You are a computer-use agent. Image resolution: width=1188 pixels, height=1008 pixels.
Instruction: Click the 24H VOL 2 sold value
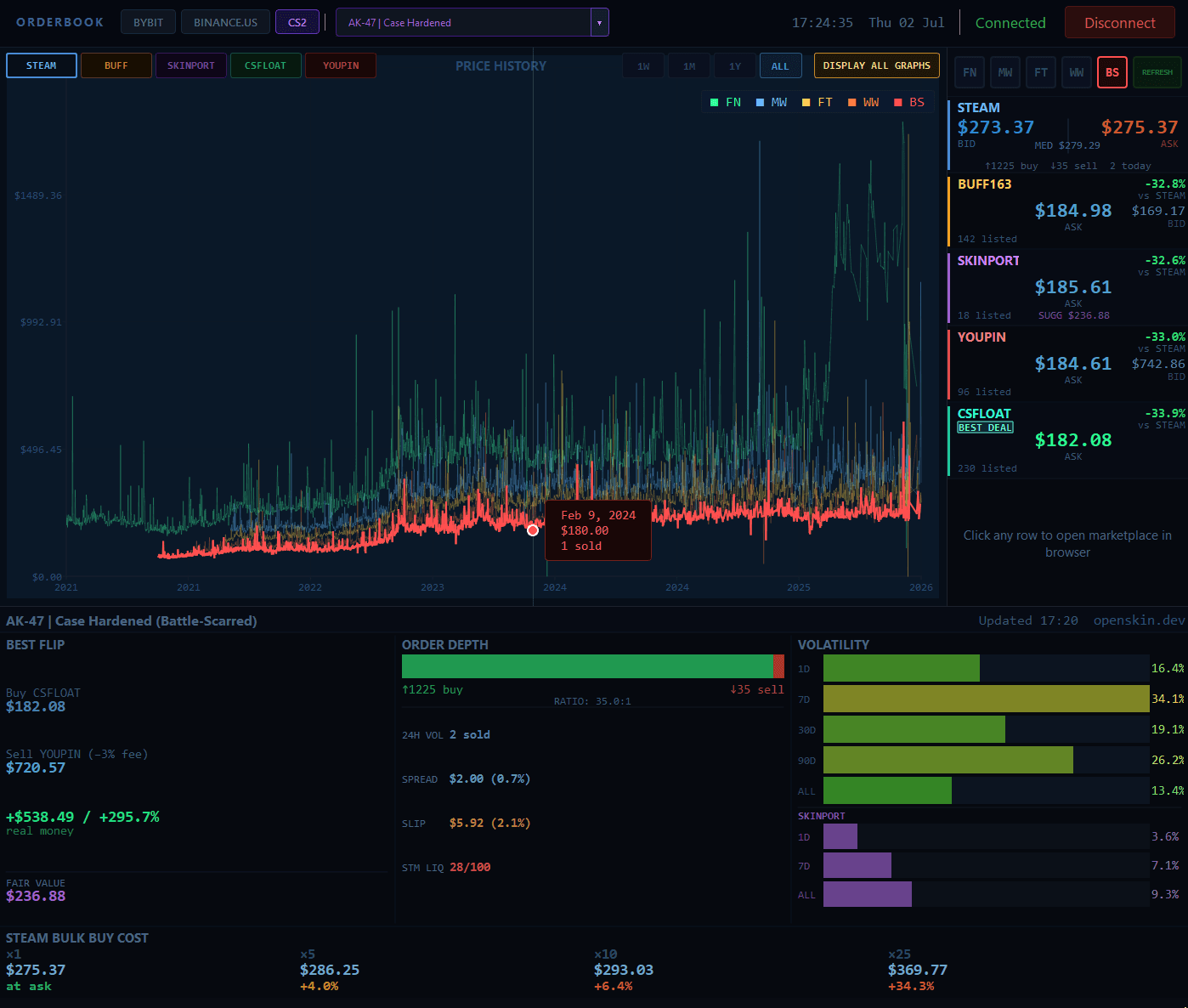coord(470,734)
